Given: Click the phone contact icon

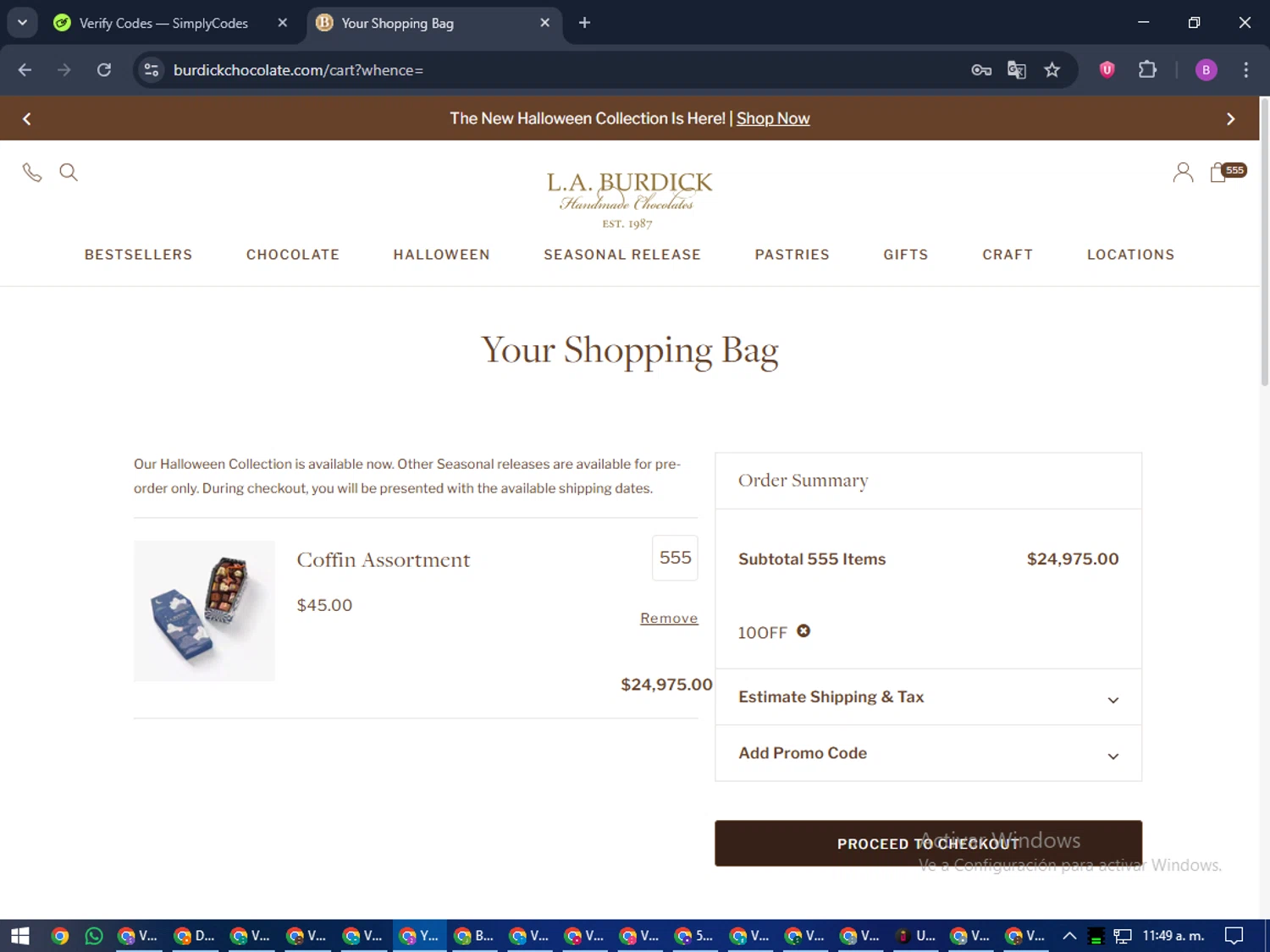Looking at the screenshot, I should (32, 173).
